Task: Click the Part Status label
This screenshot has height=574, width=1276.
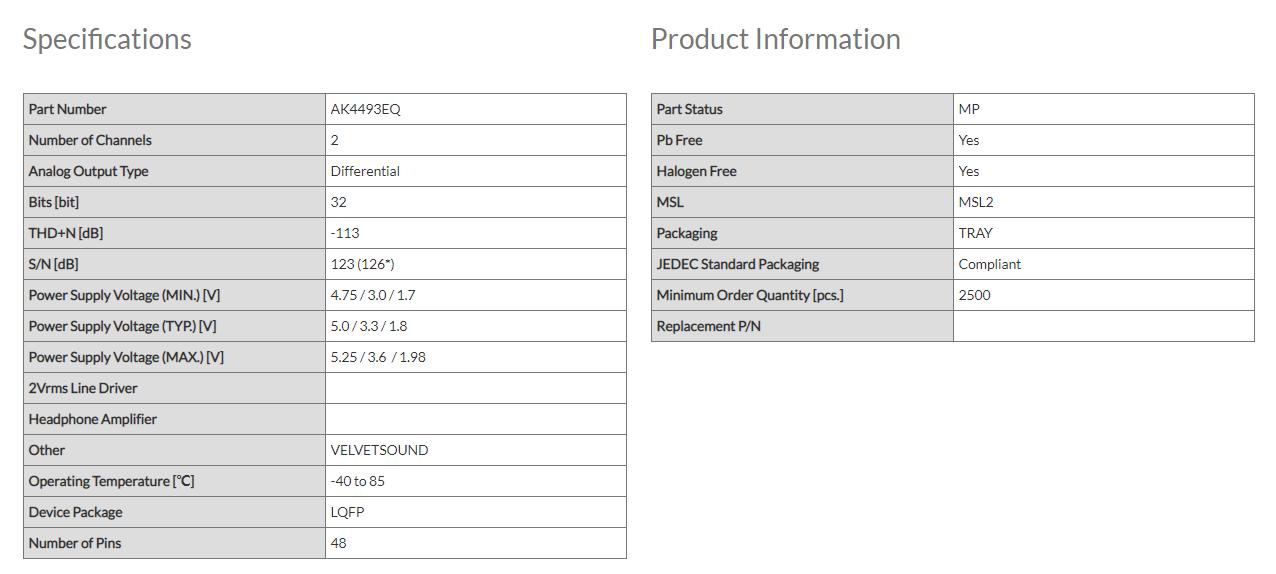Action: [x=689, y=109]
